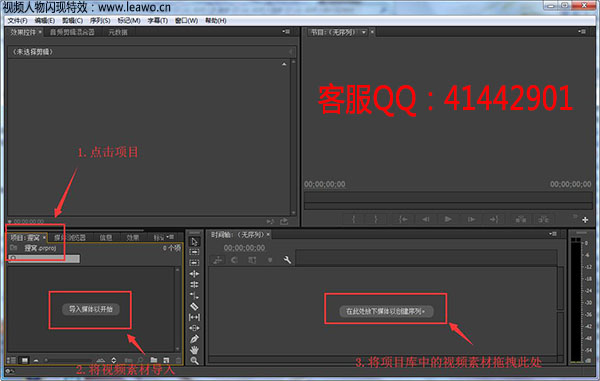Toggle Linked Selection in timeline header
This screenshot has height=381, width=600.
pos(252,260)
